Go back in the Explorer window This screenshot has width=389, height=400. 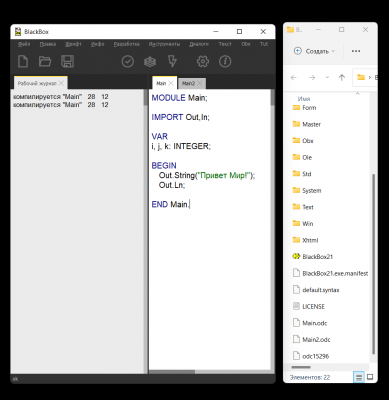(293, 78)
